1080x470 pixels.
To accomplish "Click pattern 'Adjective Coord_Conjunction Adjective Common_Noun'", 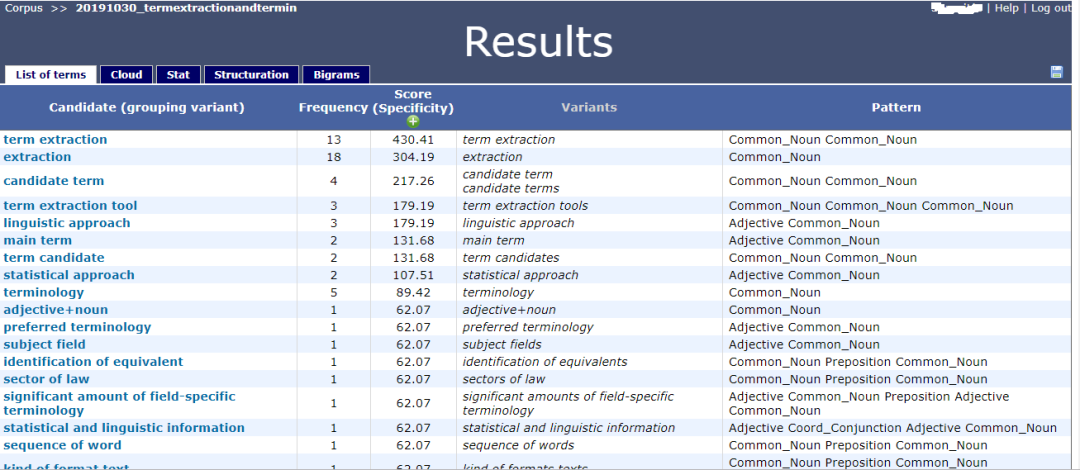I will pyautogui.click(x=892, y=427).
